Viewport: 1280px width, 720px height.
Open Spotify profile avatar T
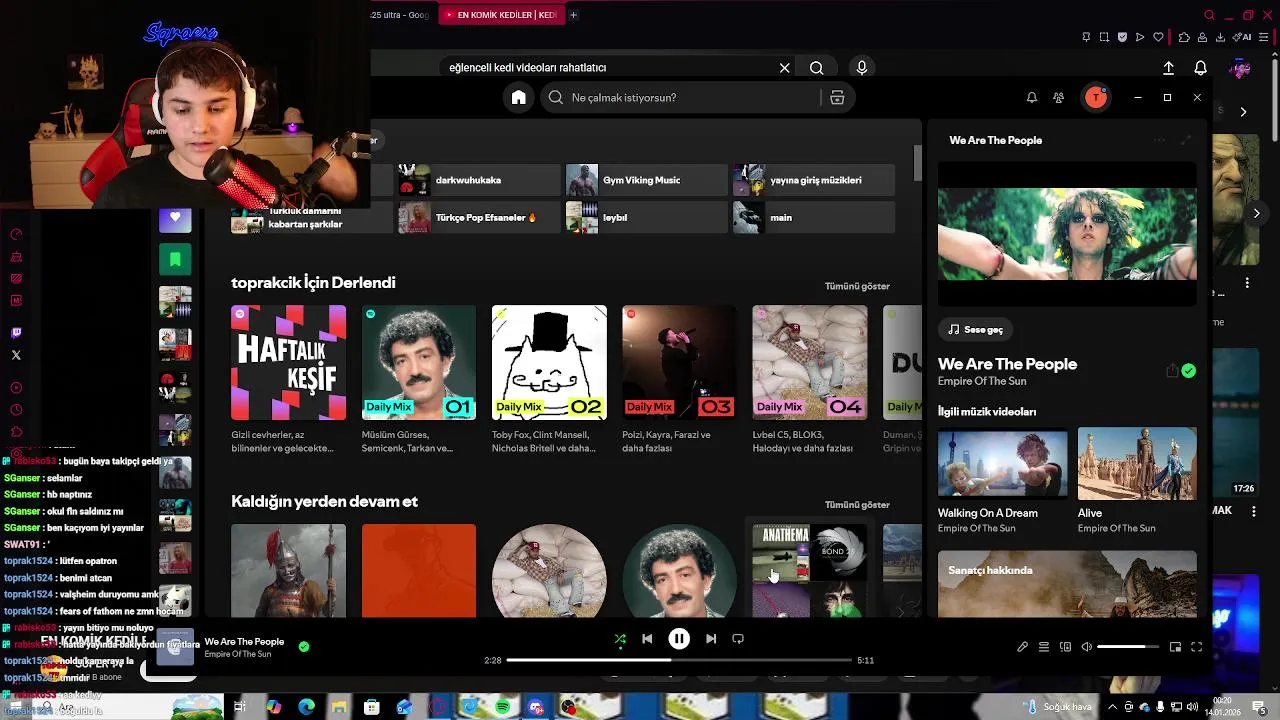coord(1096,97)
